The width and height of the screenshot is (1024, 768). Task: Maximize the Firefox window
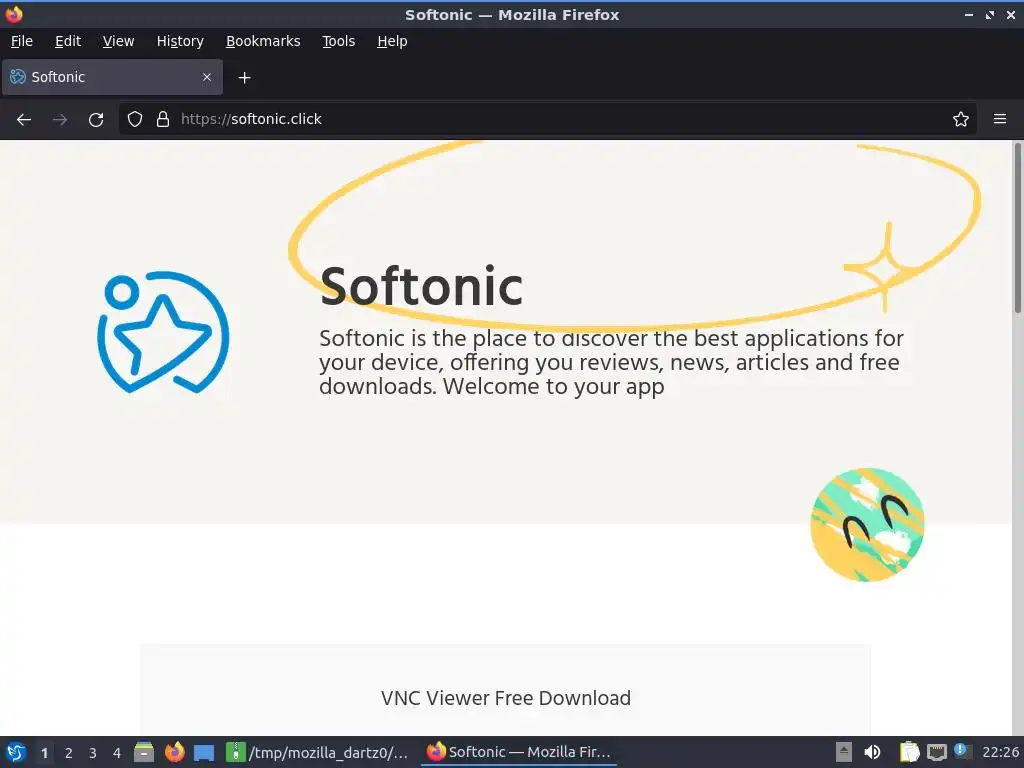click(x=990, y=14)
